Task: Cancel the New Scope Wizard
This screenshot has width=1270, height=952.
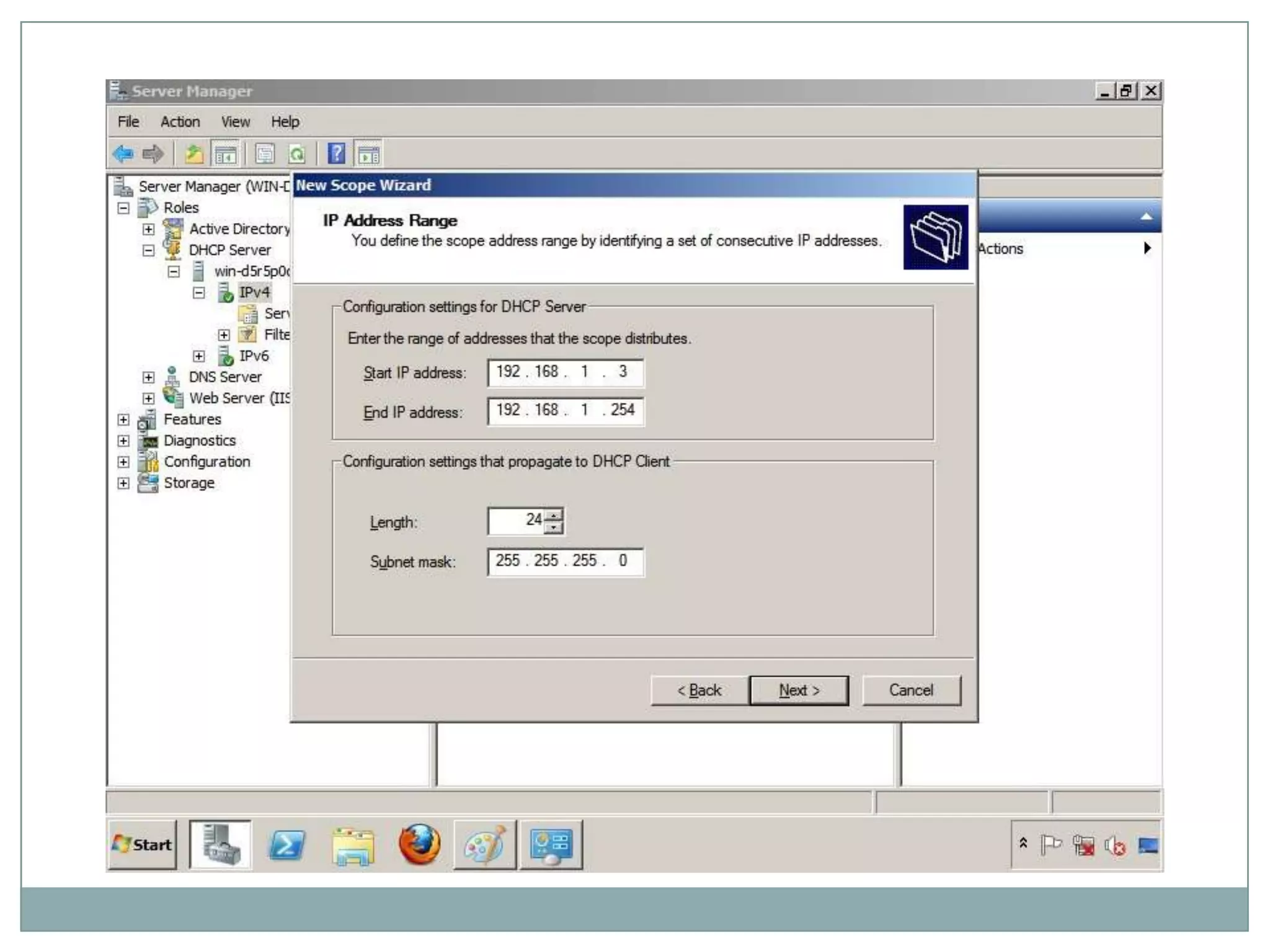Action: pos(911,690)
